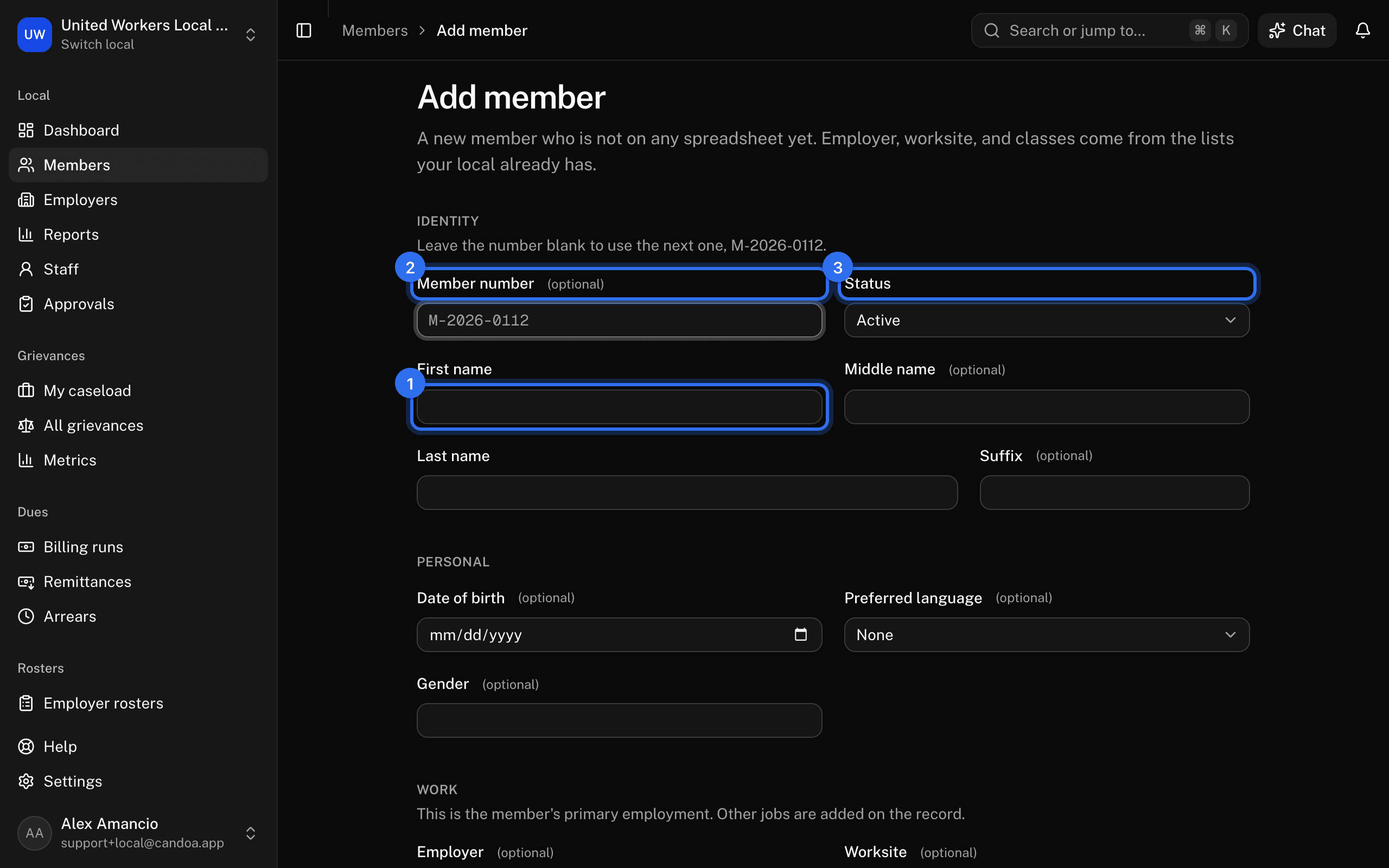Click the Staff person icon
This screenshot has height=868, width=1389.
[x=26, y=269]
